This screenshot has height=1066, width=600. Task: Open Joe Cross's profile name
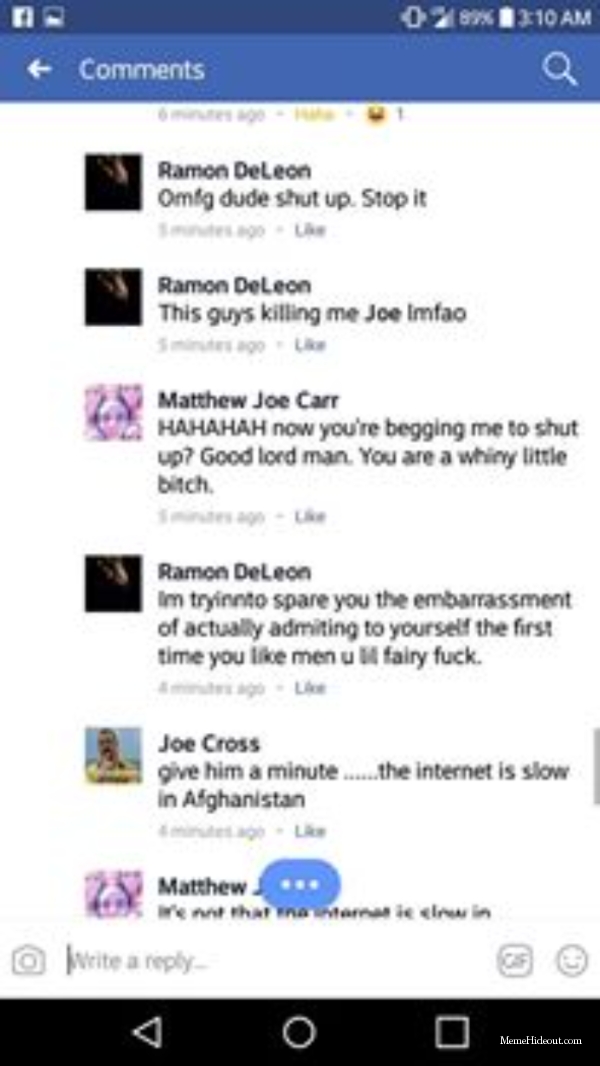pos(209,744)
